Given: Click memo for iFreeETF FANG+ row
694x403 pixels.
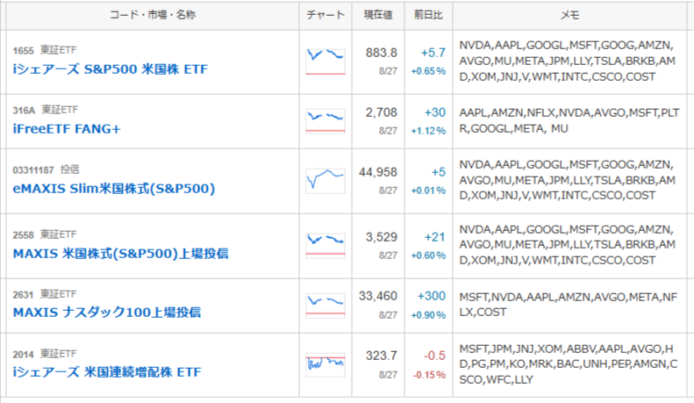Looking at the screenshot, I should coord(569,121).
